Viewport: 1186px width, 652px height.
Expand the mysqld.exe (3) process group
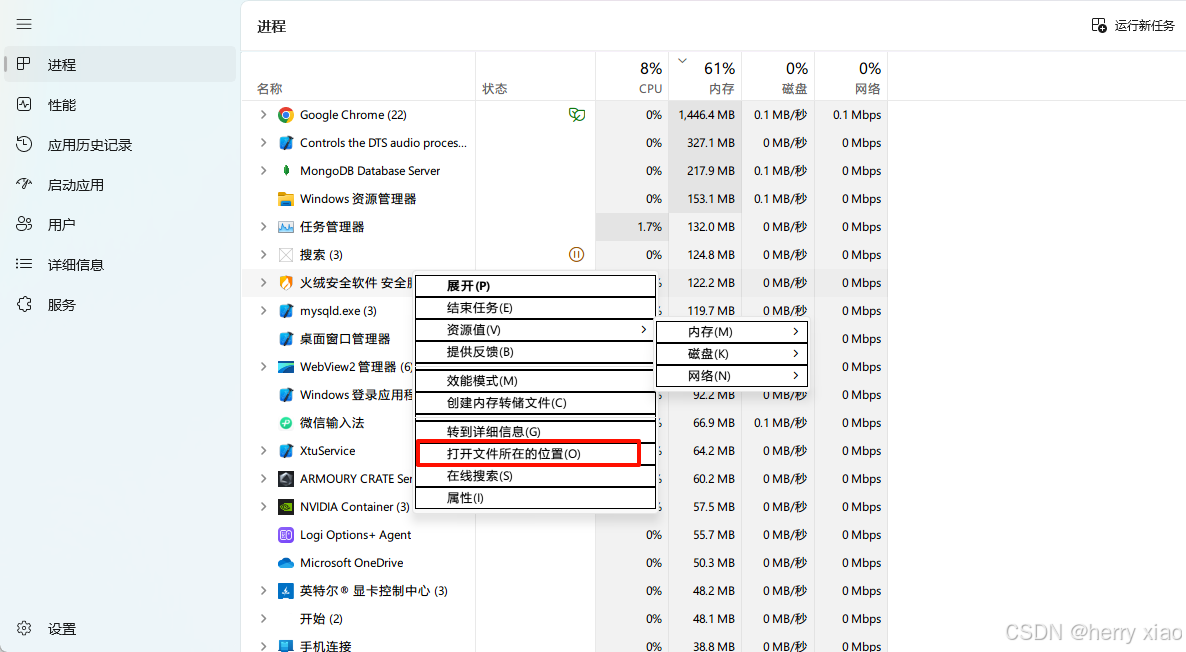pos(263,311)
